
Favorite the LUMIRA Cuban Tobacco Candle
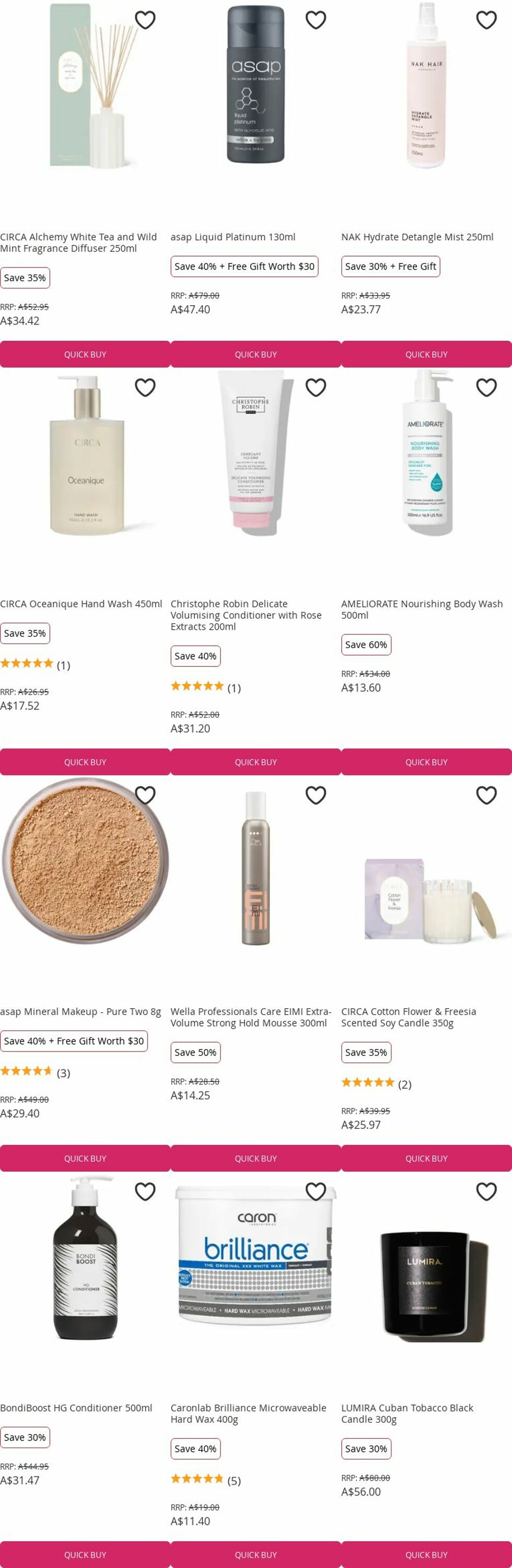coord(486,1192)
